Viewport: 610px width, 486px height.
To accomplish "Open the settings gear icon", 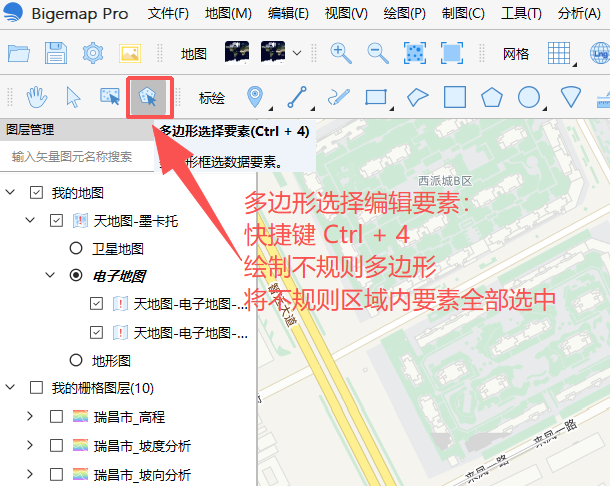I will pos(93,53).
